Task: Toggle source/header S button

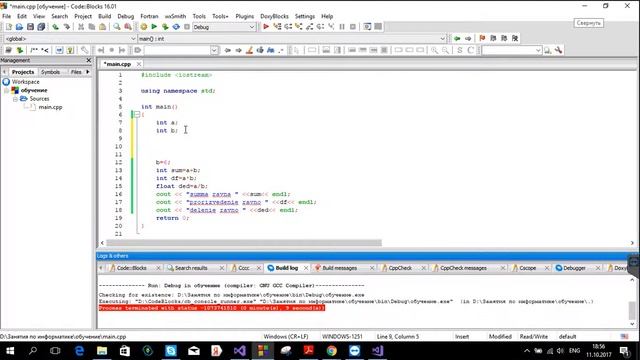Action: coord(460,50)
